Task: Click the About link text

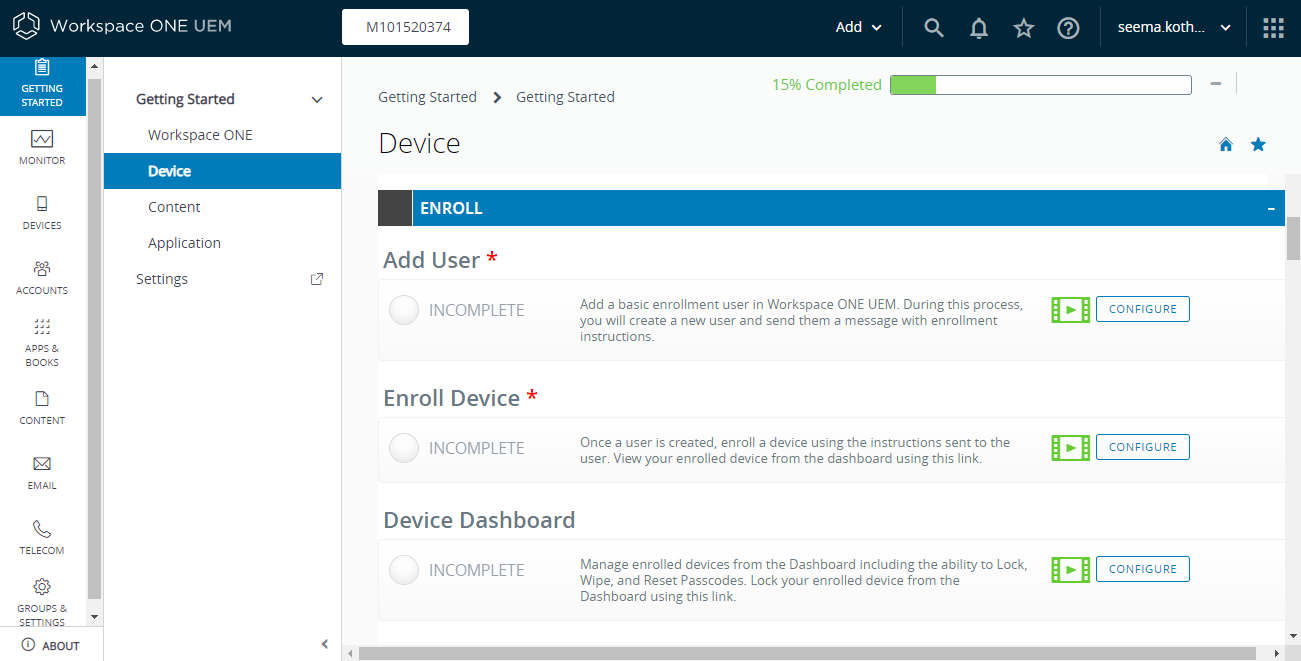Action: click(x=61, y=646)
